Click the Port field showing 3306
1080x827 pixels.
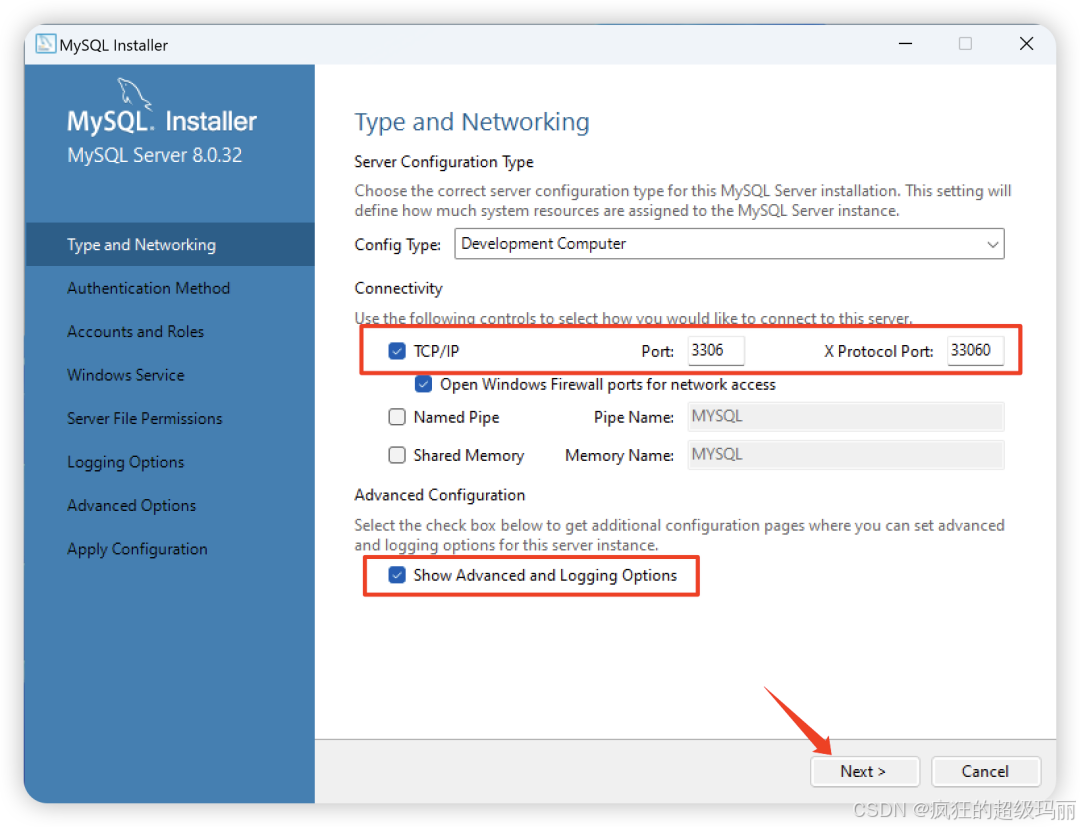pyautogui.click(x=716, y=350)
